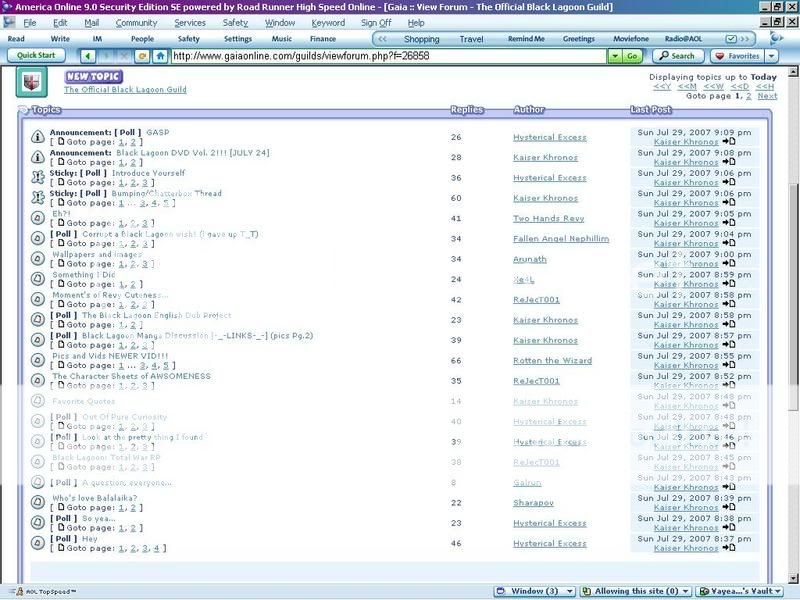800x600 pixels.
Task: Click the Go button
Action: tap(632, 56)
